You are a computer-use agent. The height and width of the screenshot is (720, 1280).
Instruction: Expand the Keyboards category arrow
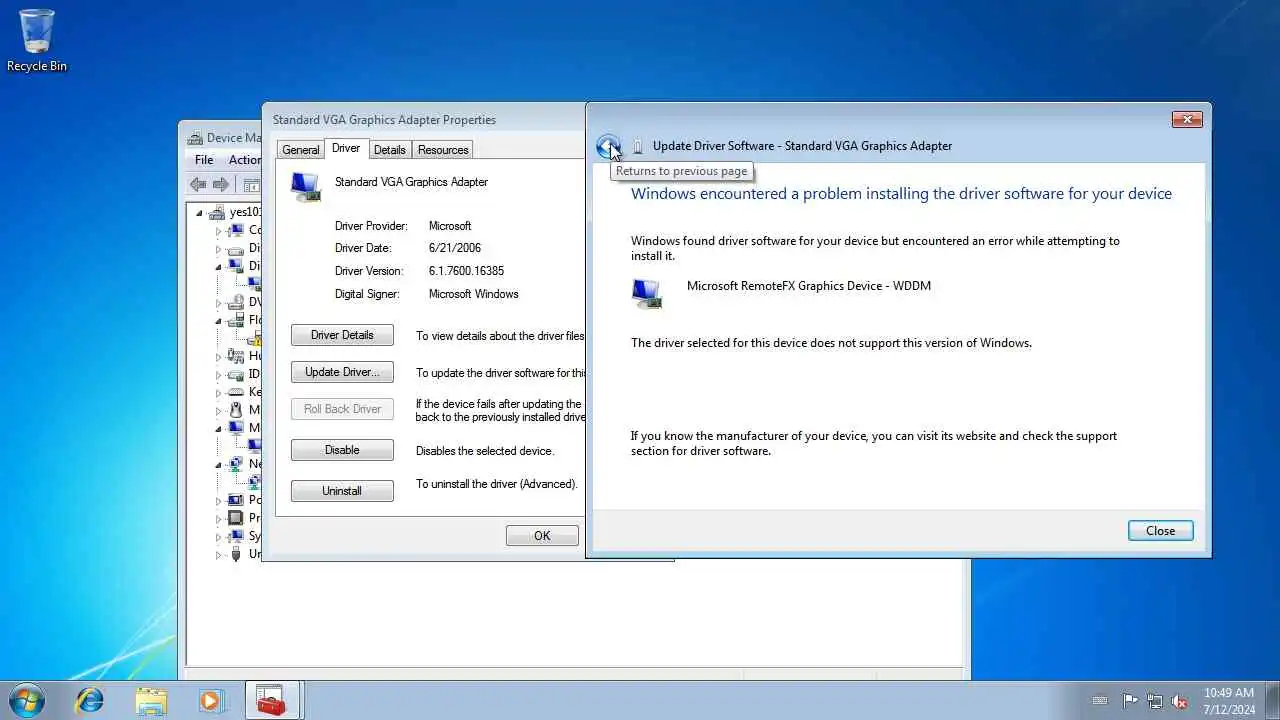[218, 393]
